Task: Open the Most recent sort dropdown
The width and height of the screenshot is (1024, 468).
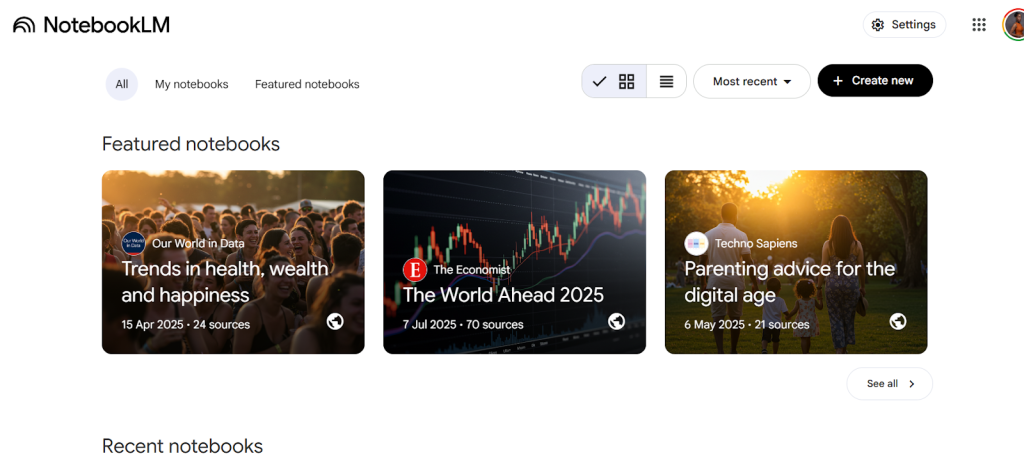Action: tap(751, 82)
